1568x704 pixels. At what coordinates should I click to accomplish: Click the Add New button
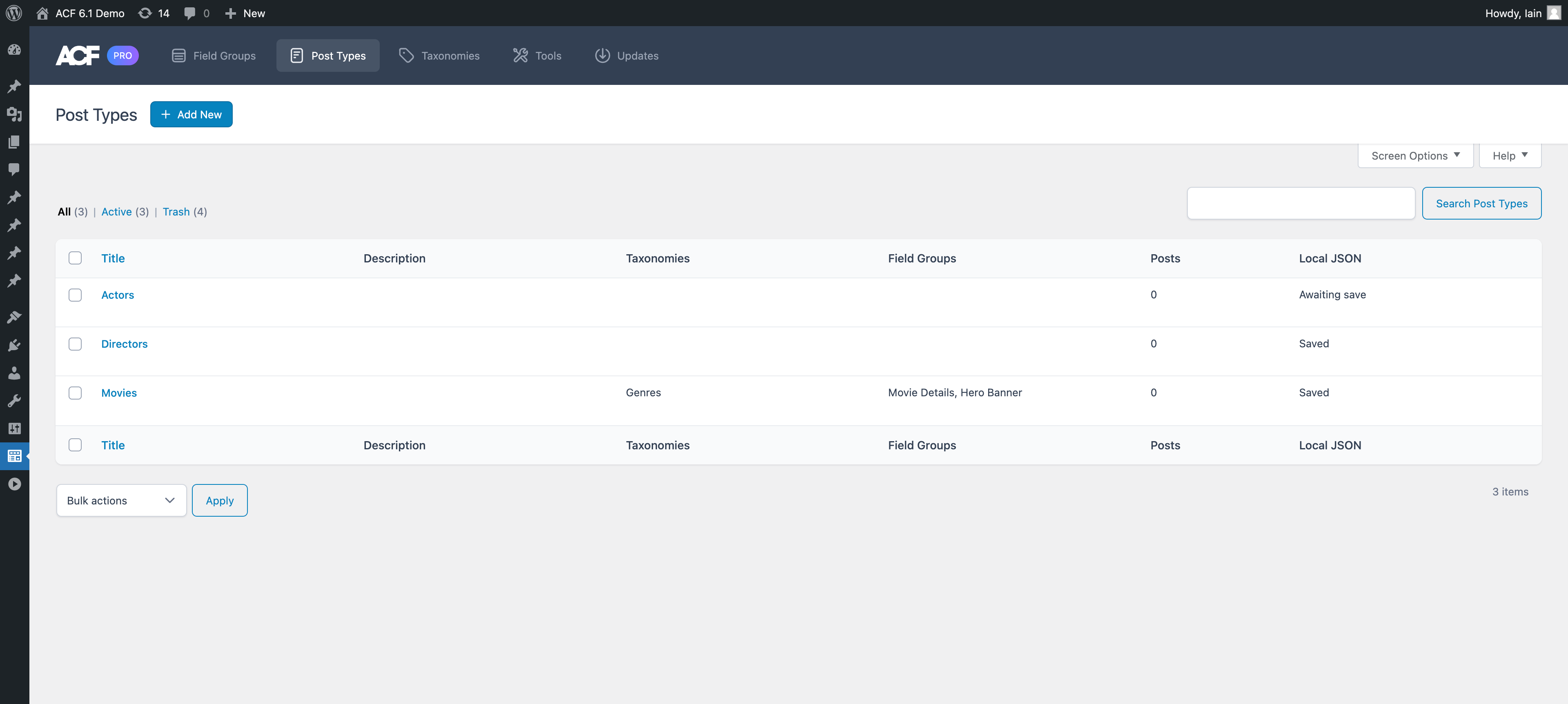[x=191, y=114]
